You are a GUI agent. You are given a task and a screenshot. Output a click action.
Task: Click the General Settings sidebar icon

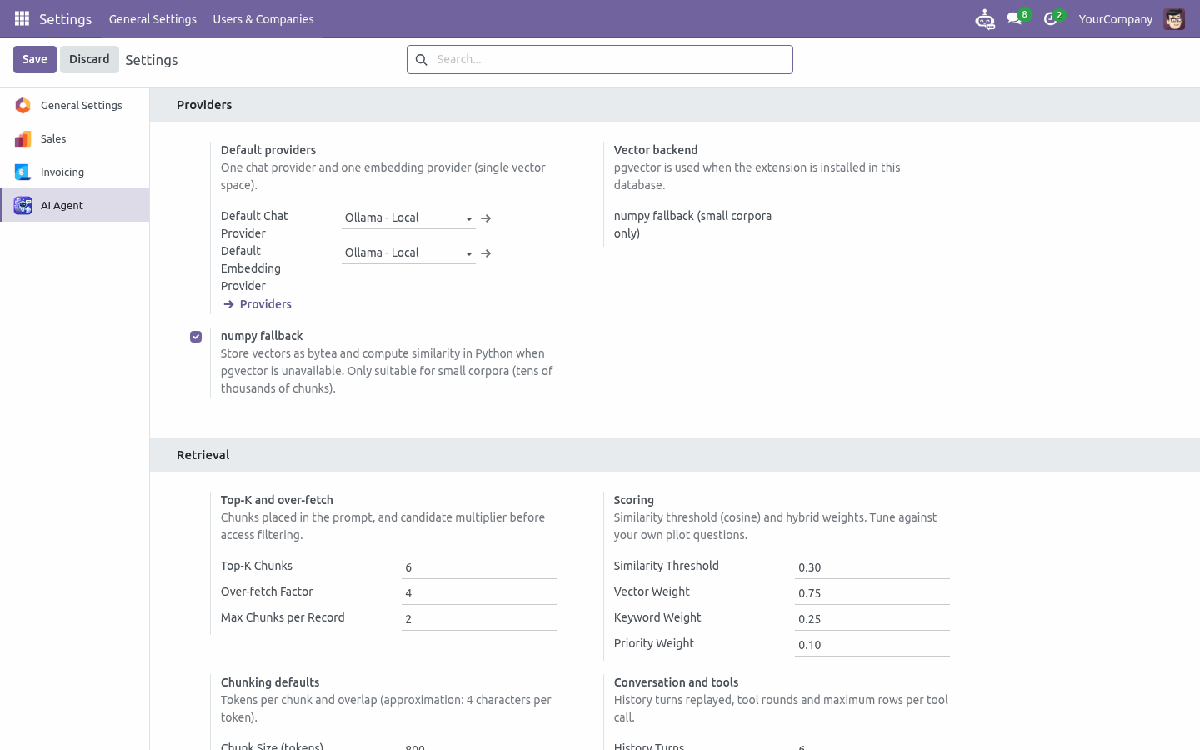tap(23, 105)
